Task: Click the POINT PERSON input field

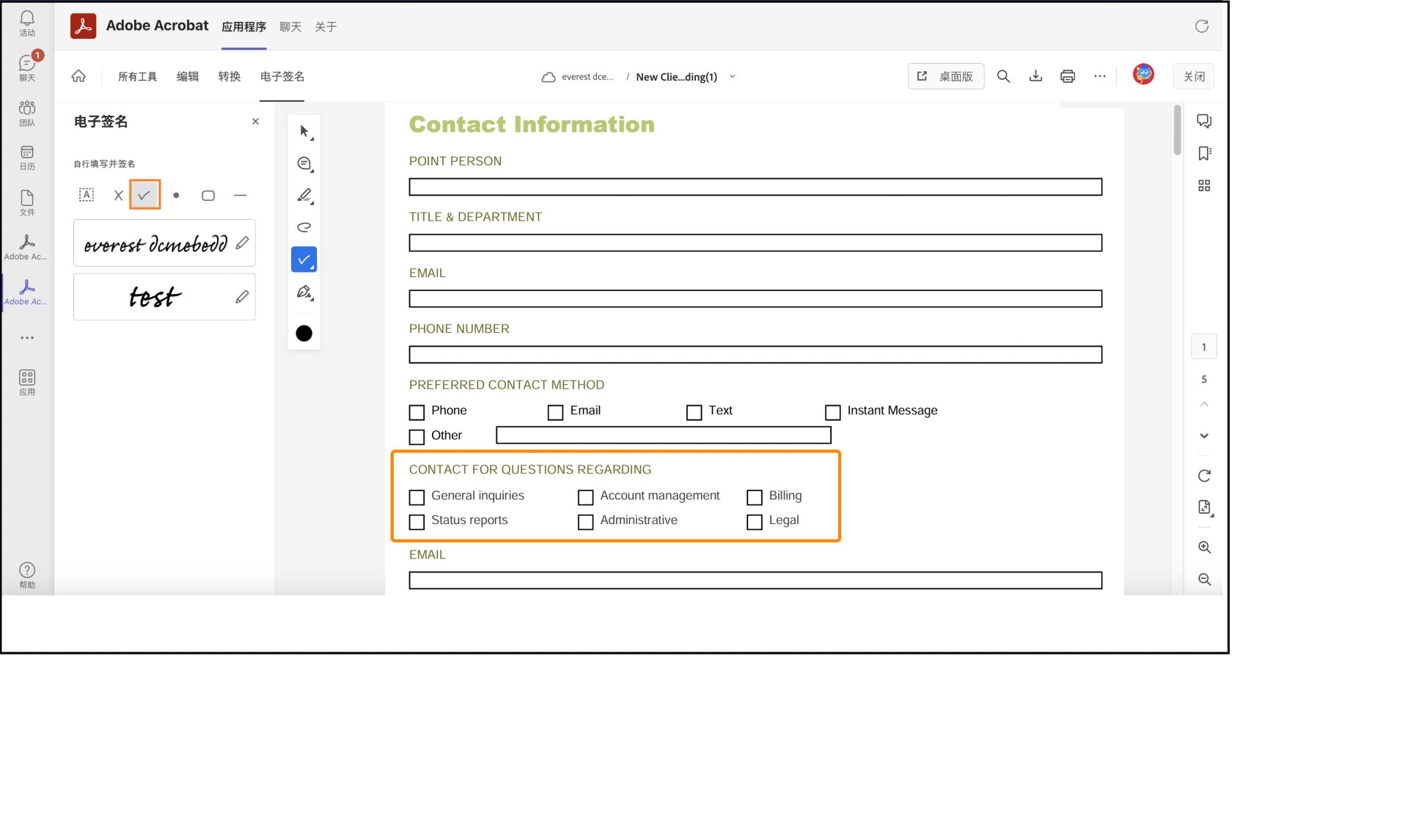Action: tap(755, 187)
